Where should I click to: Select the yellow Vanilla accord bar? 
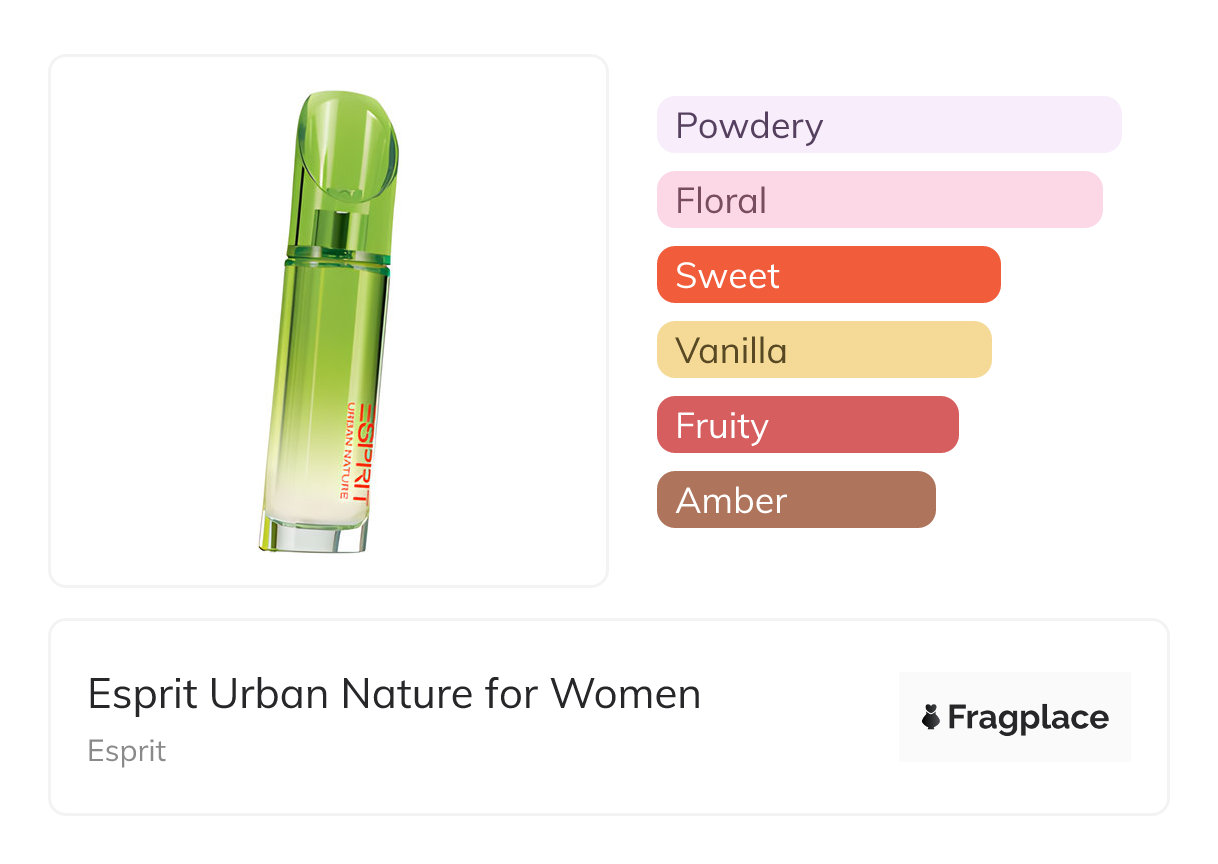[x=824, y=350]
